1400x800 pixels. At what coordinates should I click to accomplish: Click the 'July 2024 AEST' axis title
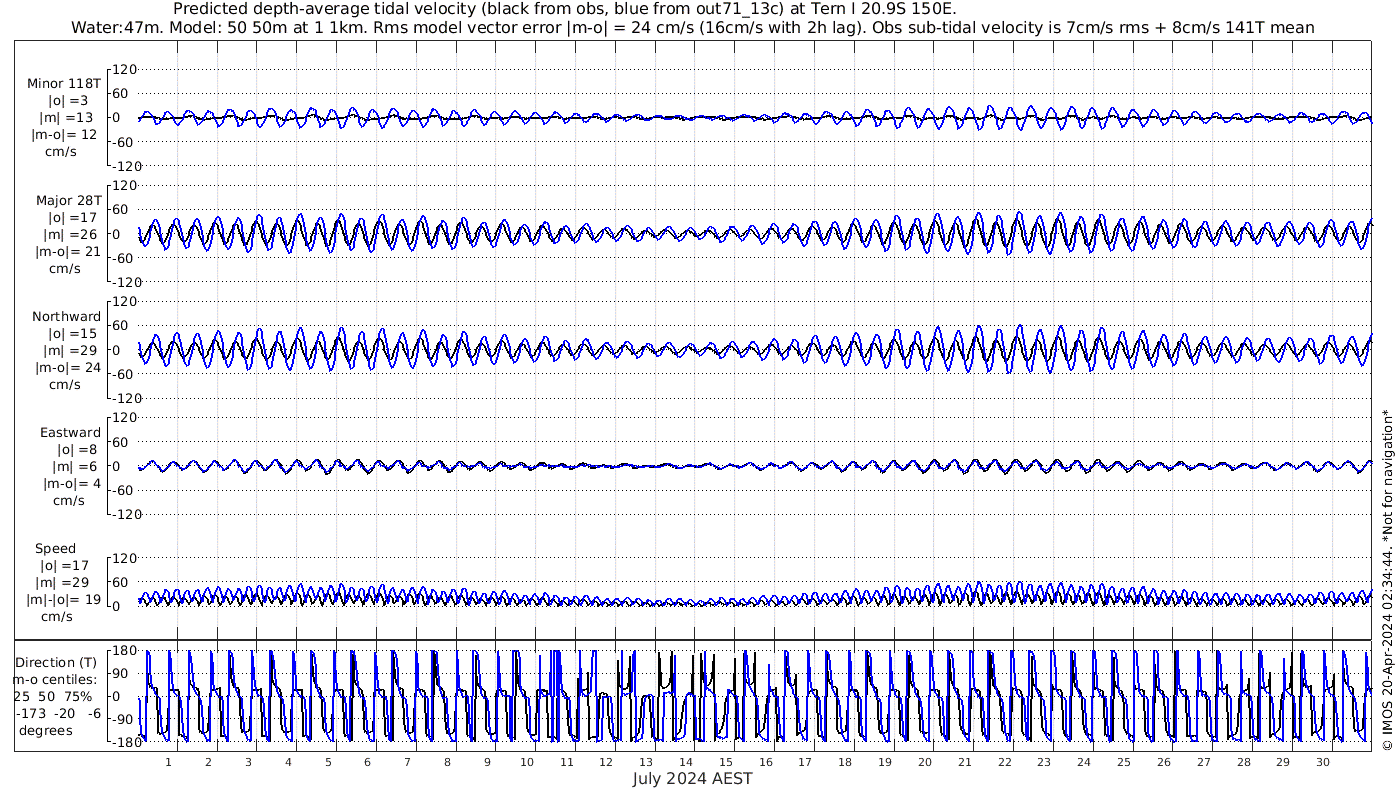coord(692,779)
